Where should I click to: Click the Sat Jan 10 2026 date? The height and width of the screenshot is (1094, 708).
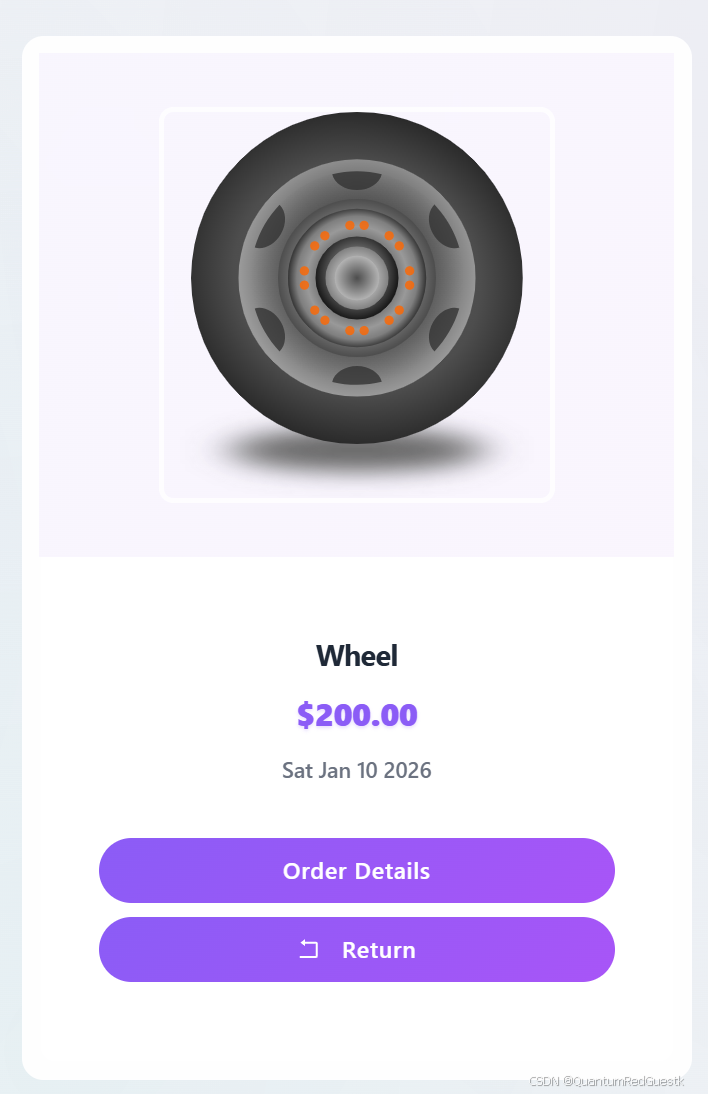(x=356, y=770)
